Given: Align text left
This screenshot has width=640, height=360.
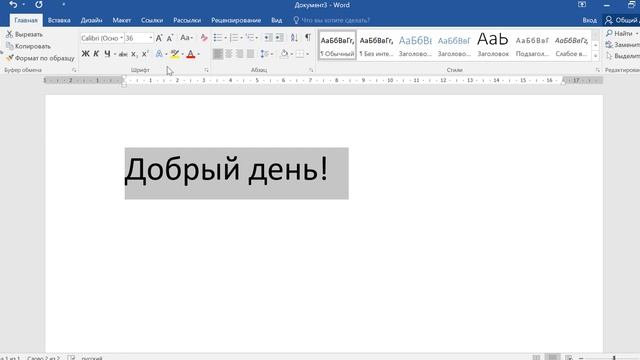Looking at the screenshot, I should point(218,54).
